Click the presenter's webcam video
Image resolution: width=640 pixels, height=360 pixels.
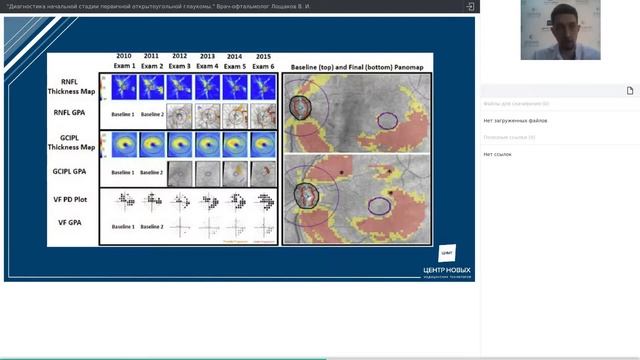(560, 30)
